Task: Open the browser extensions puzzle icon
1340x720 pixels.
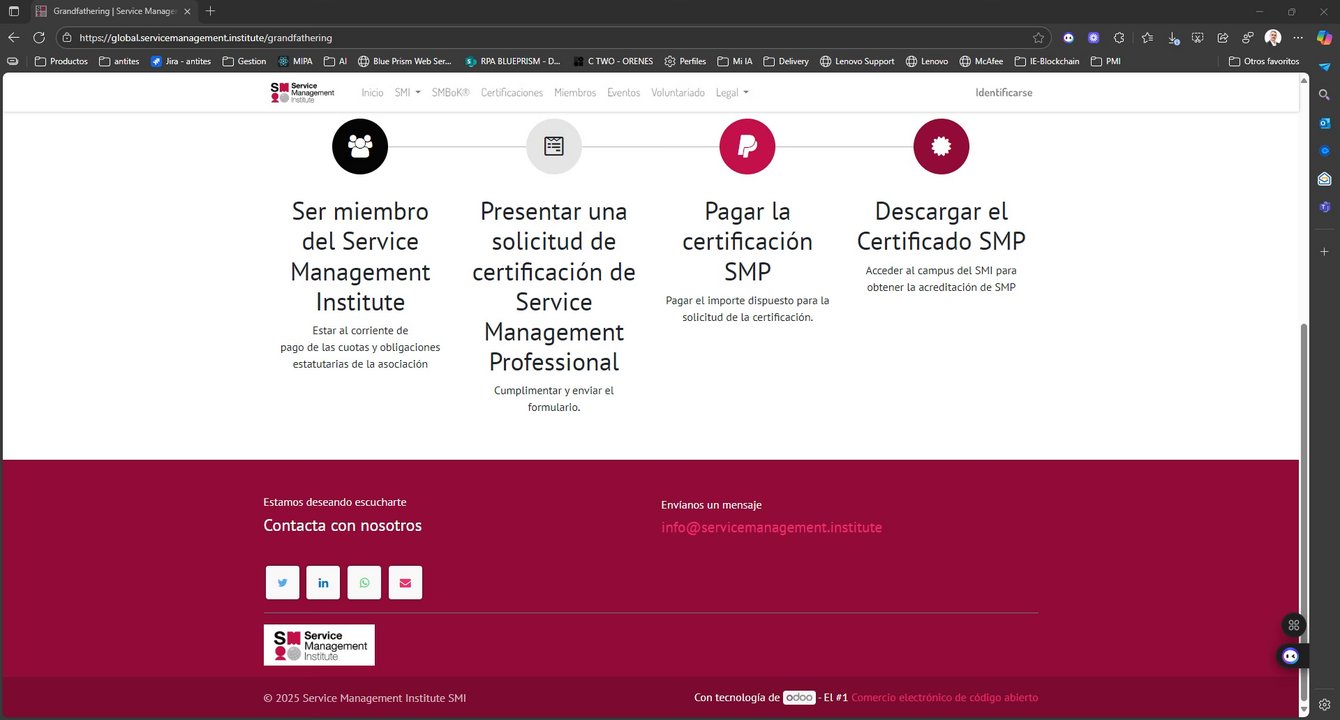Action: 1119,38
